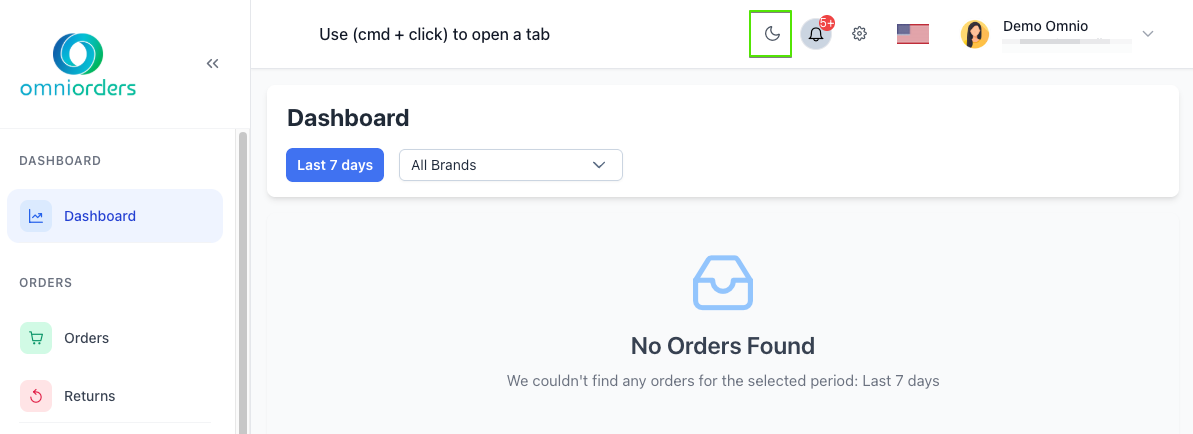Open the Returns sidebar item
Screen dimensions: 1193x434
coord(89,396)
